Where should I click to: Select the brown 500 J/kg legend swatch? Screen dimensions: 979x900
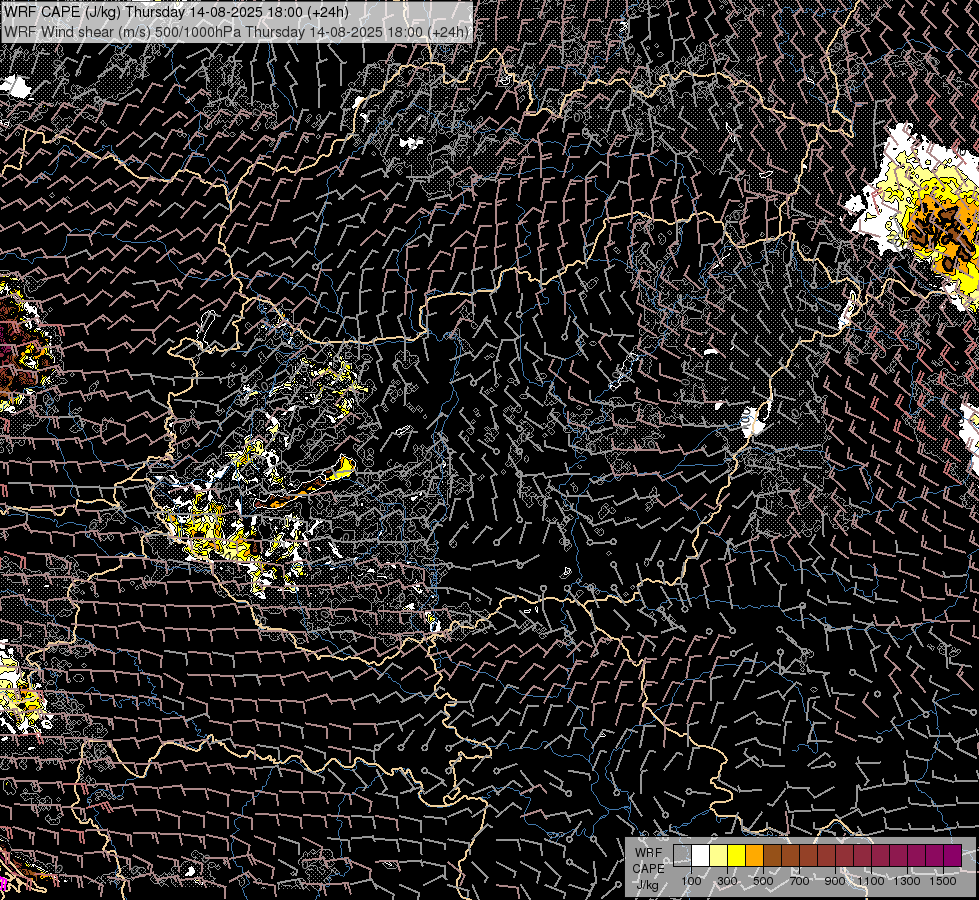(x=772, y=855)
